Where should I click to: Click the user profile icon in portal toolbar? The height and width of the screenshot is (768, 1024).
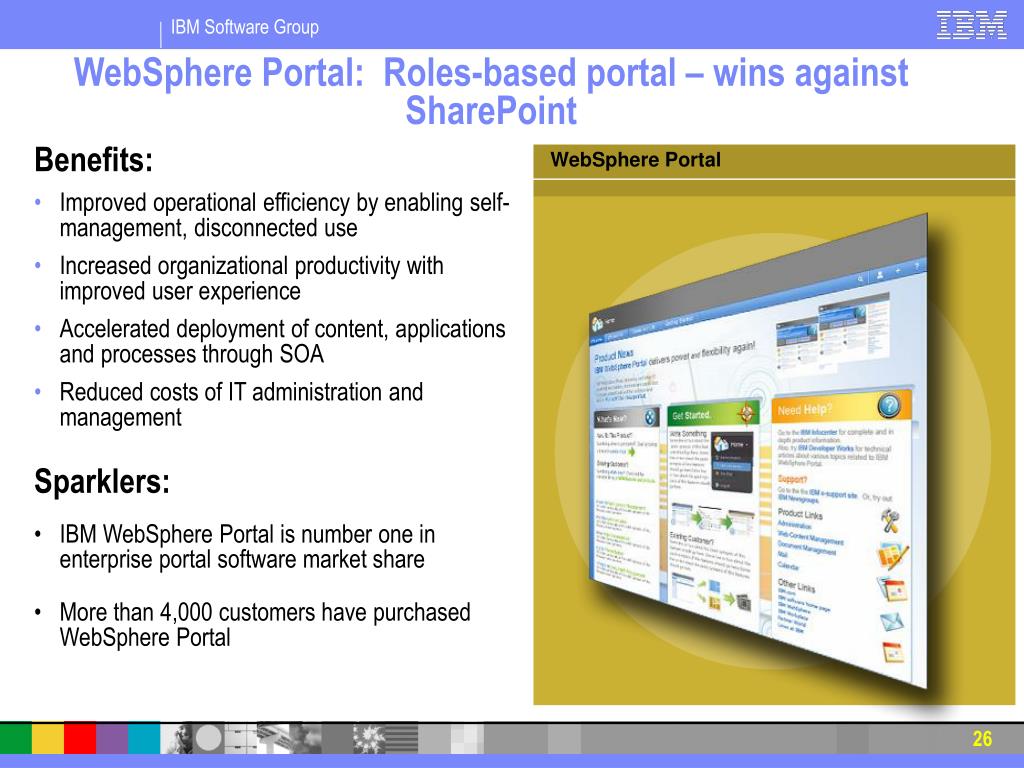click(880, 274)
